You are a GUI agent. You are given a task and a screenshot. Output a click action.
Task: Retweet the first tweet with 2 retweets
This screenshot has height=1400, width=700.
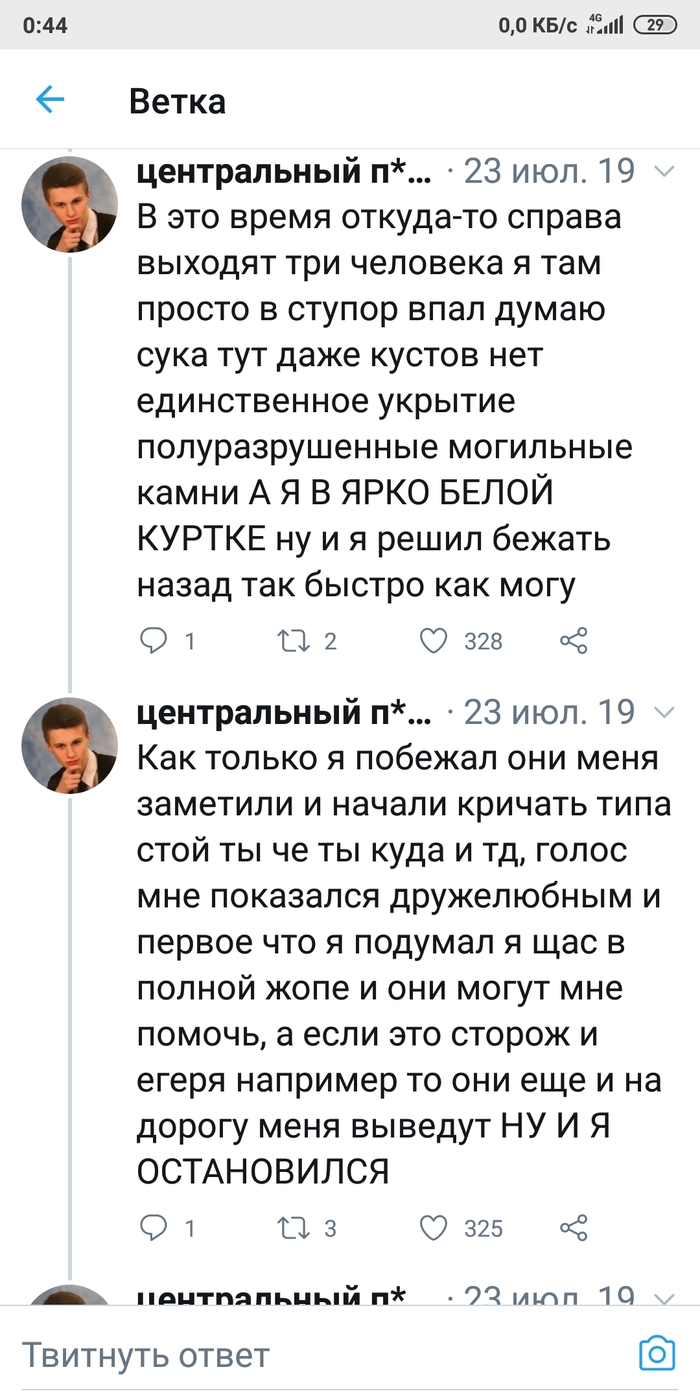point(292,641)
